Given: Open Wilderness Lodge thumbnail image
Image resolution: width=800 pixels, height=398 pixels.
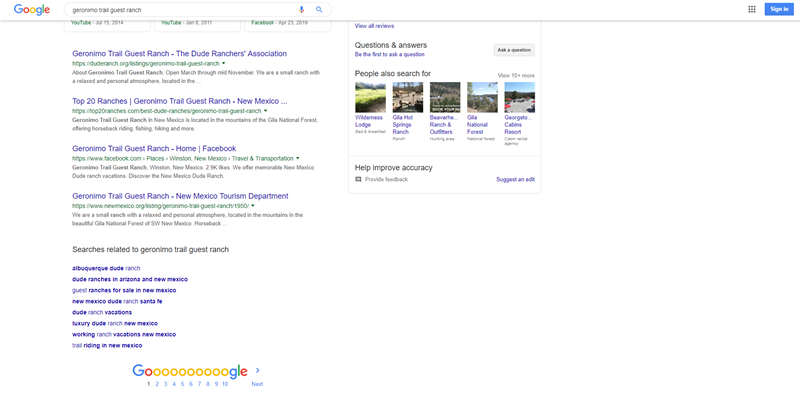Looking at the screenshot, I should [370, 97].
